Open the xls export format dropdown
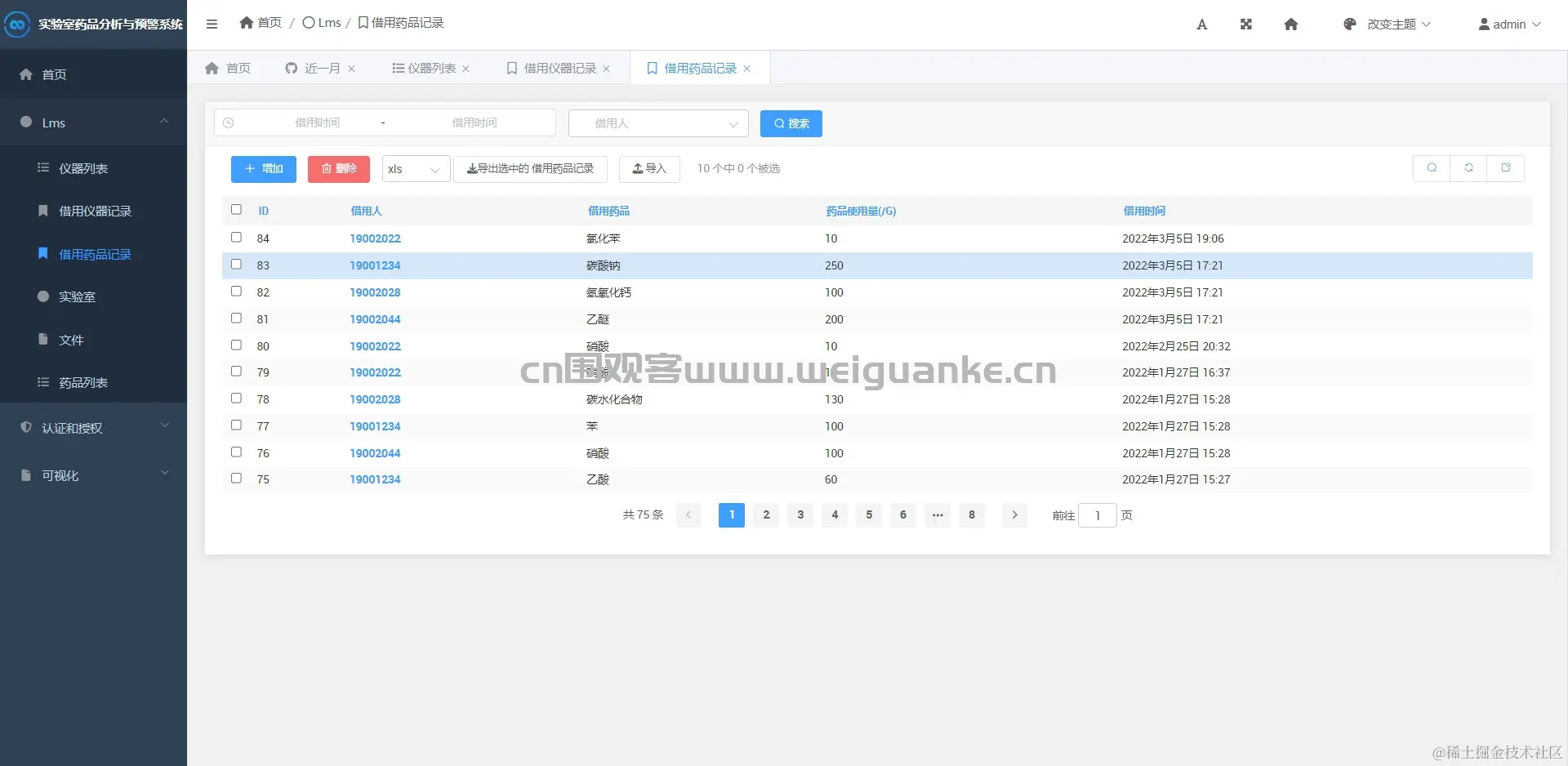The width and height of the screenshot is (1568, 766). pyautogui.click(x=416, y=169)
